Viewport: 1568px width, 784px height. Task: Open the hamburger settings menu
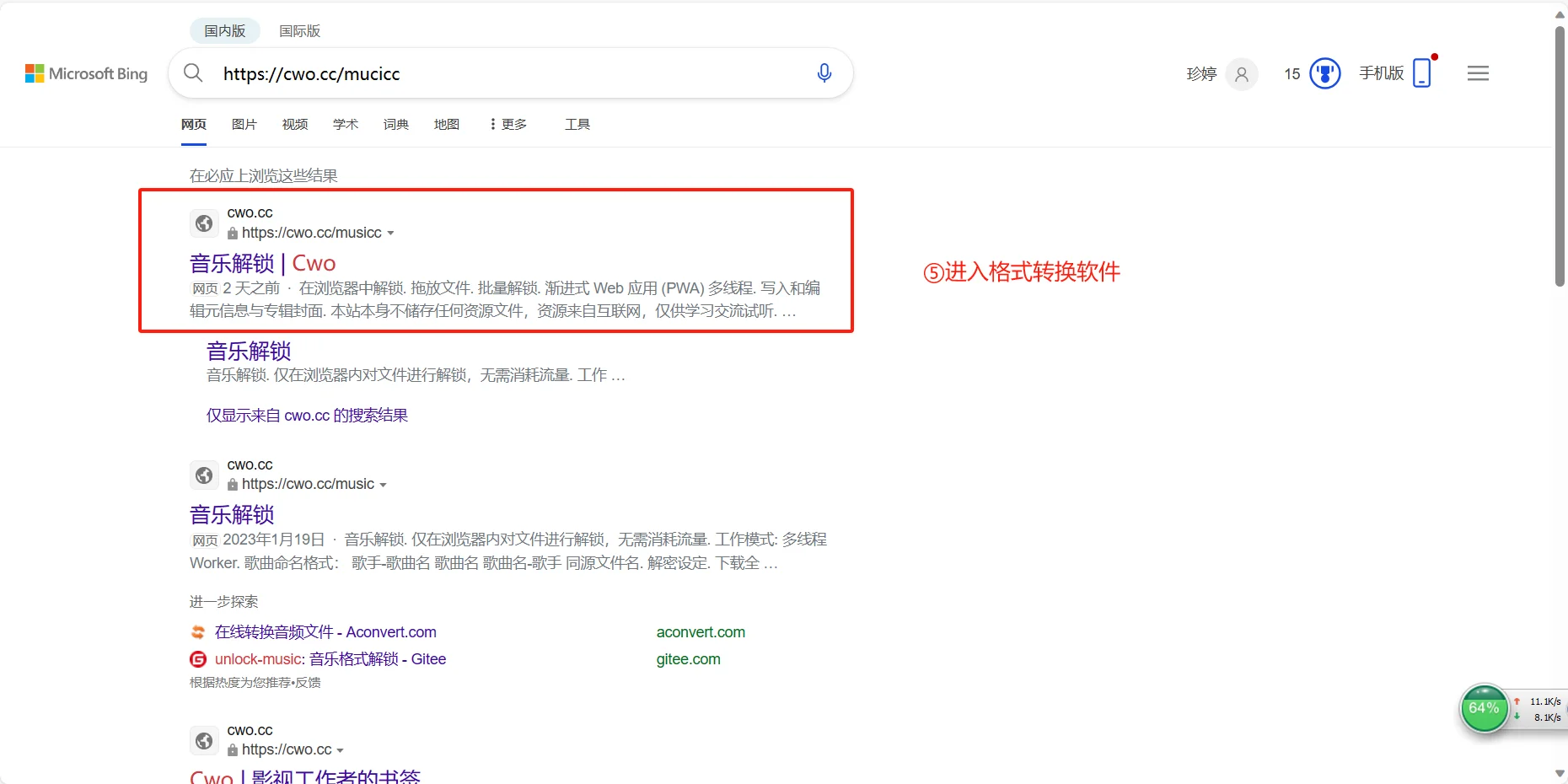(x=1478, y=73)
